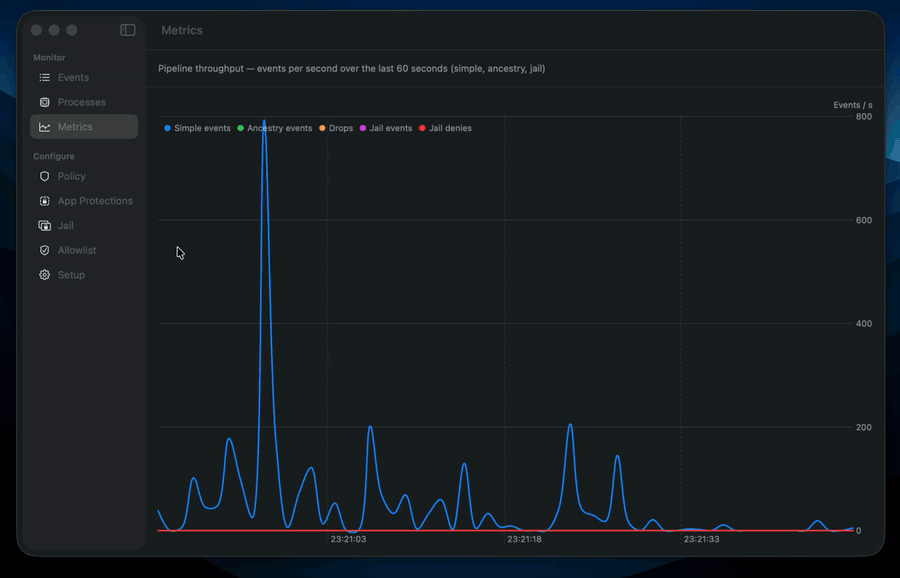900x578 pixels.
Task: Collapse the sidebar with the panel toggle
Action: [x=127, y=30]
